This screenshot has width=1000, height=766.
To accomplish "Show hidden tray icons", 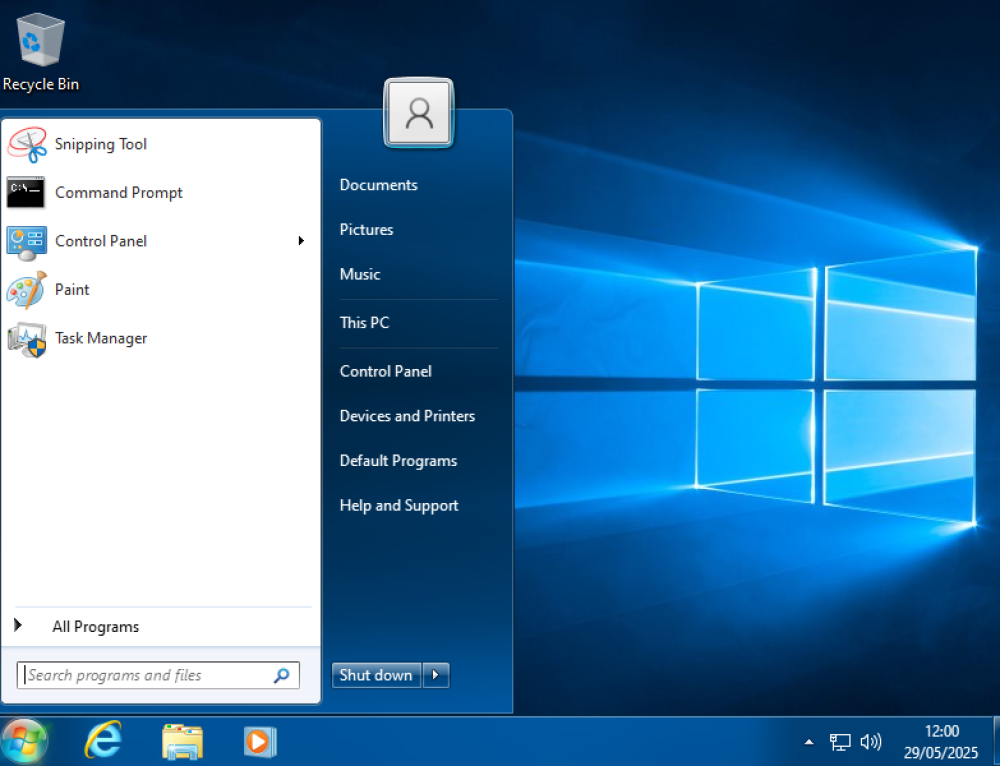I will 808,741.
